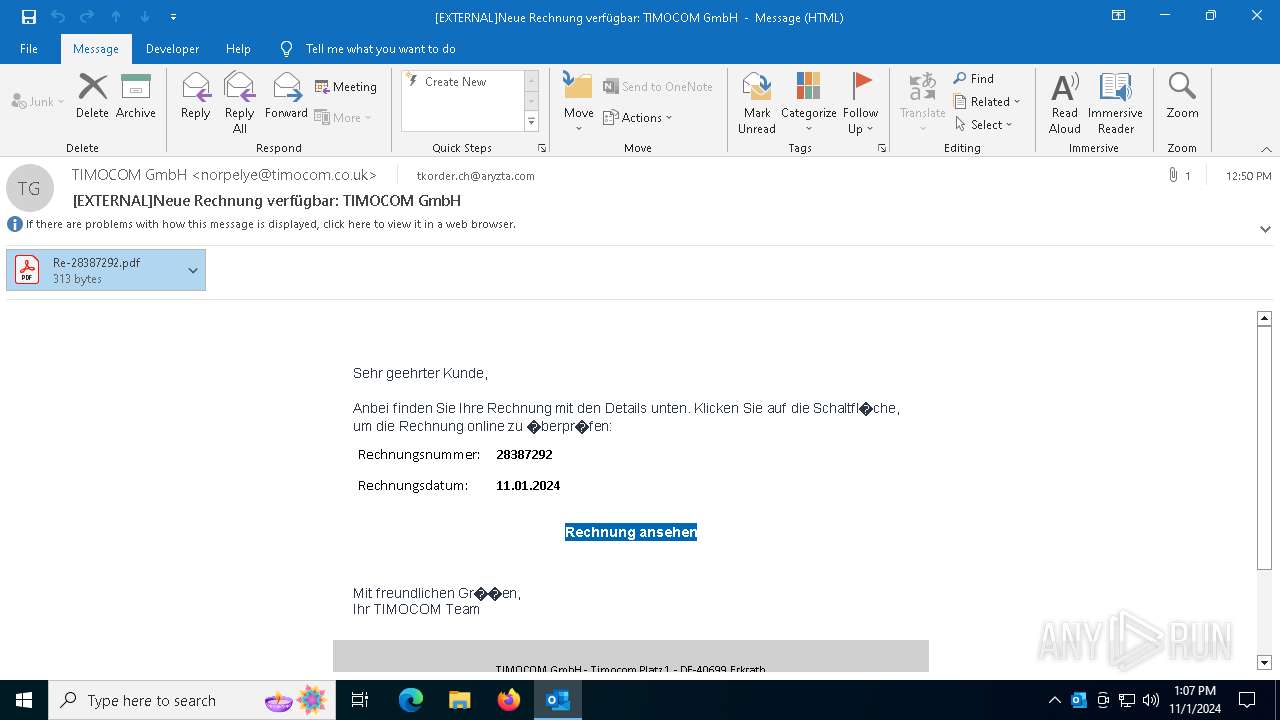Open Task View on taskbar
1280x720 pixels.
(360, 700)
